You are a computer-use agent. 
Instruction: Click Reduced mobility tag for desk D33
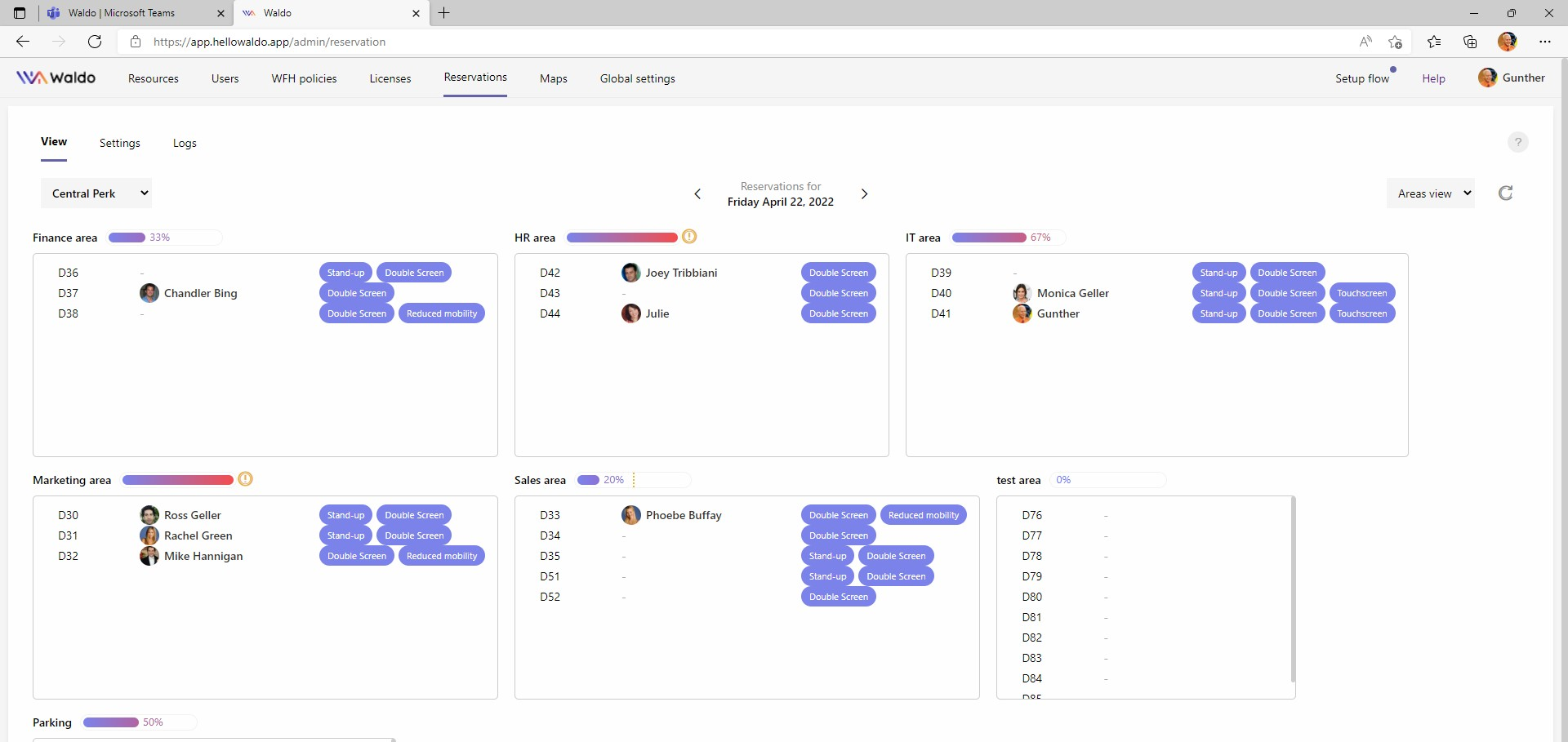click(x=924, y=515)
